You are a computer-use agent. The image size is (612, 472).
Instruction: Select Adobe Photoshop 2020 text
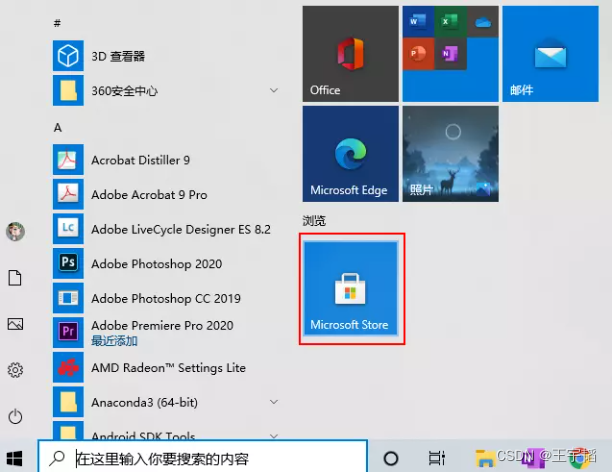tap(157, 264)
